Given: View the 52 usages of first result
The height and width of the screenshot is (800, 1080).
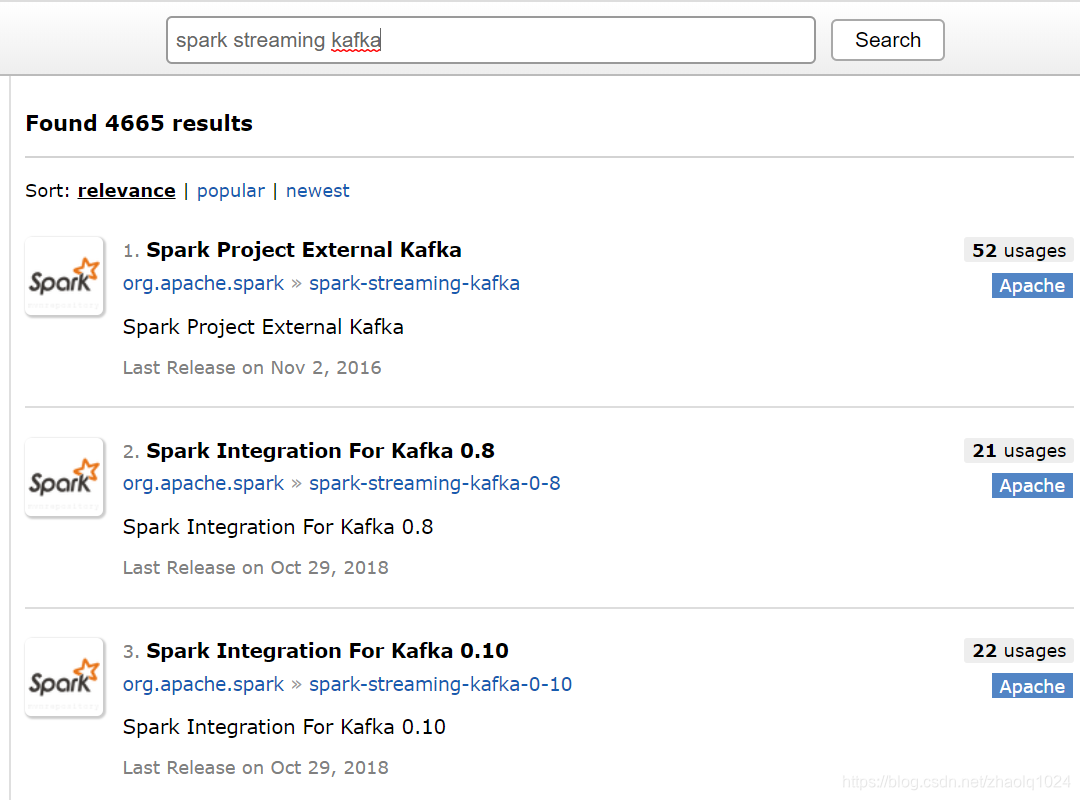Looking at the screenshot, I should click(x=1018, y=250).
